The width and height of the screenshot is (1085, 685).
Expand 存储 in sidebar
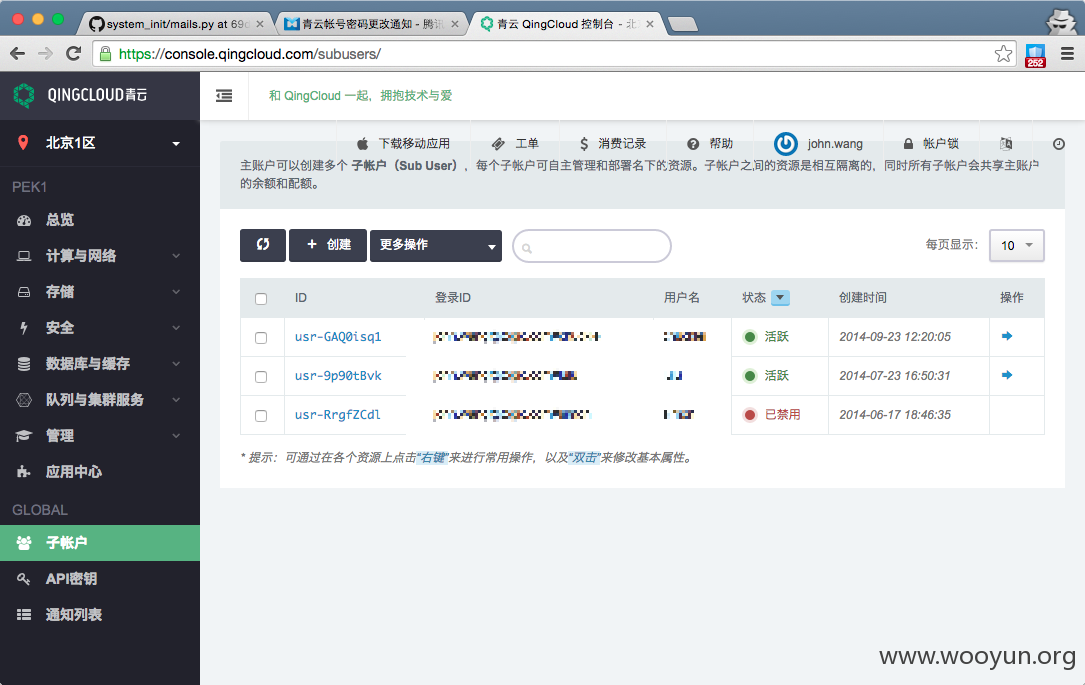100,292
